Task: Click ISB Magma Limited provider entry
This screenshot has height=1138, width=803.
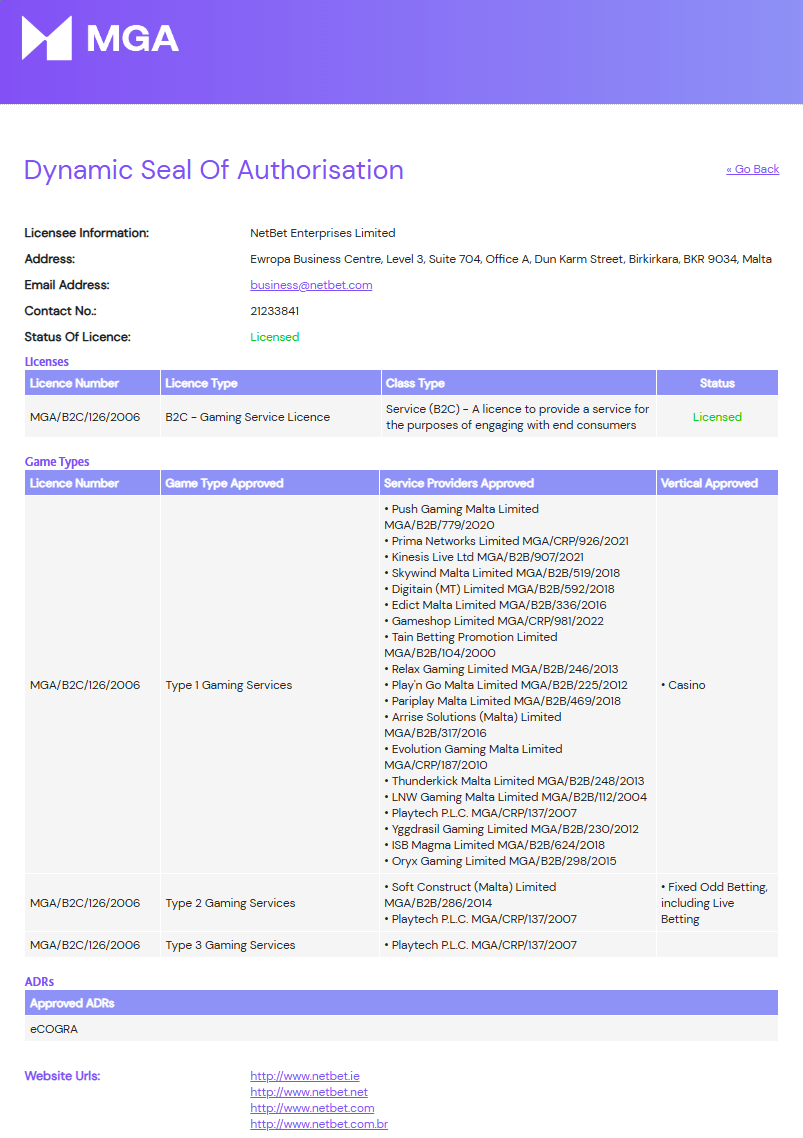Action: pos(494,845)
